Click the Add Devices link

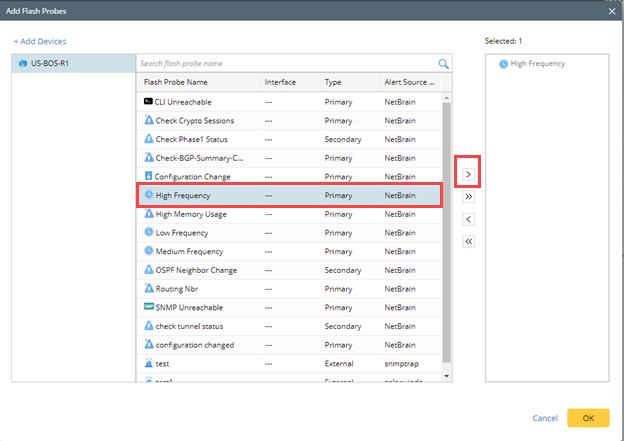40,41
